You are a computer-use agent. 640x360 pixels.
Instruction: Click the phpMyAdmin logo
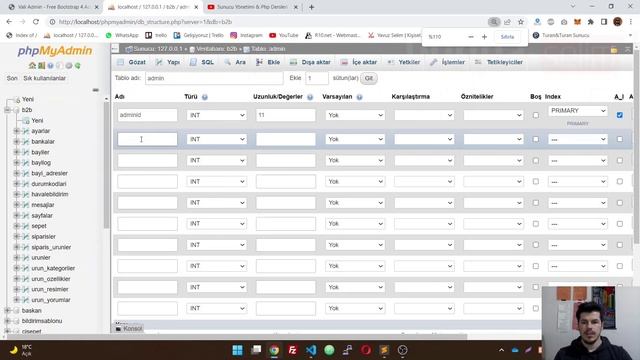pos(55,51)
